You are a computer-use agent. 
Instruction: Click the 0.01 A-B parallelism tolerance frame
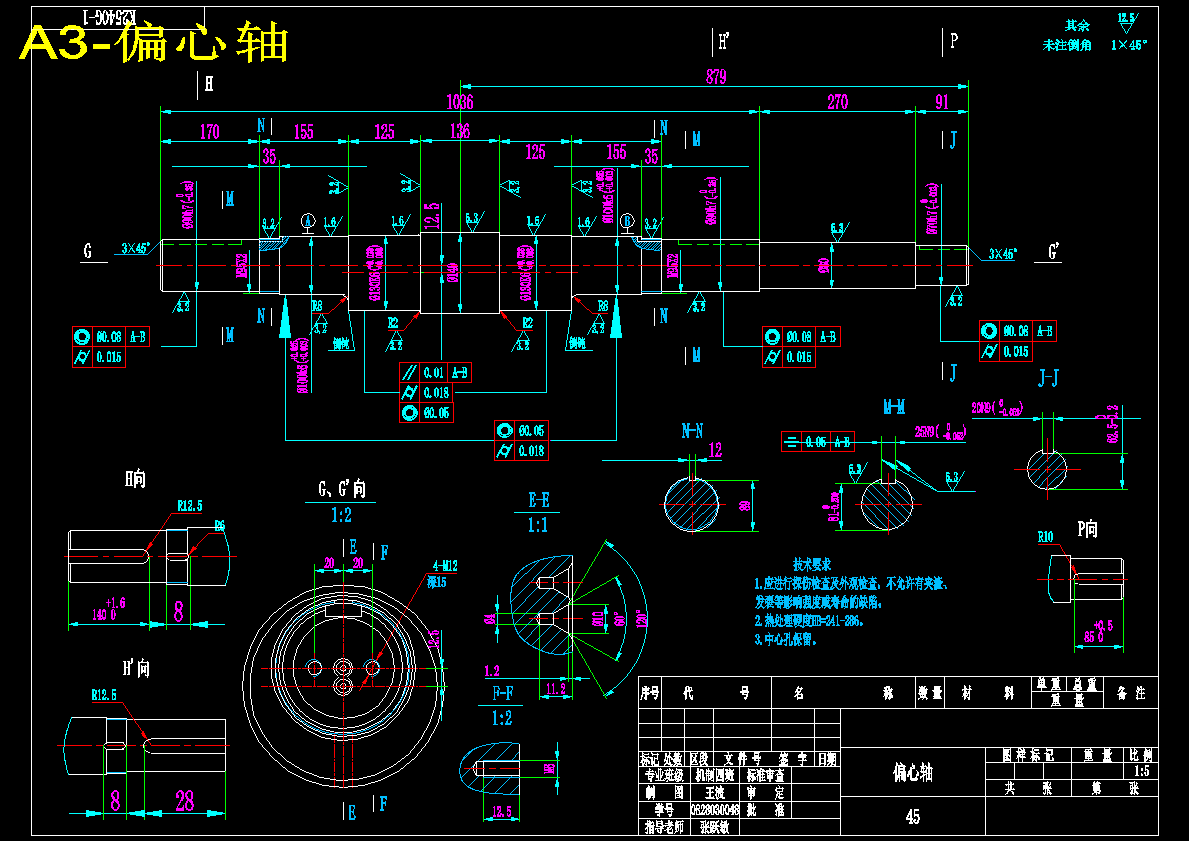[435, 372]
